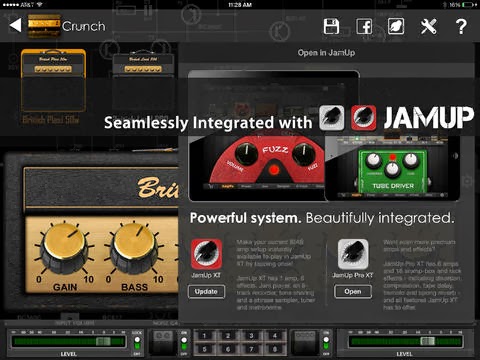Screen dimensions: 480x360
Task: Click the input LEVEL slider handle
Action: (x=103, y=341)
